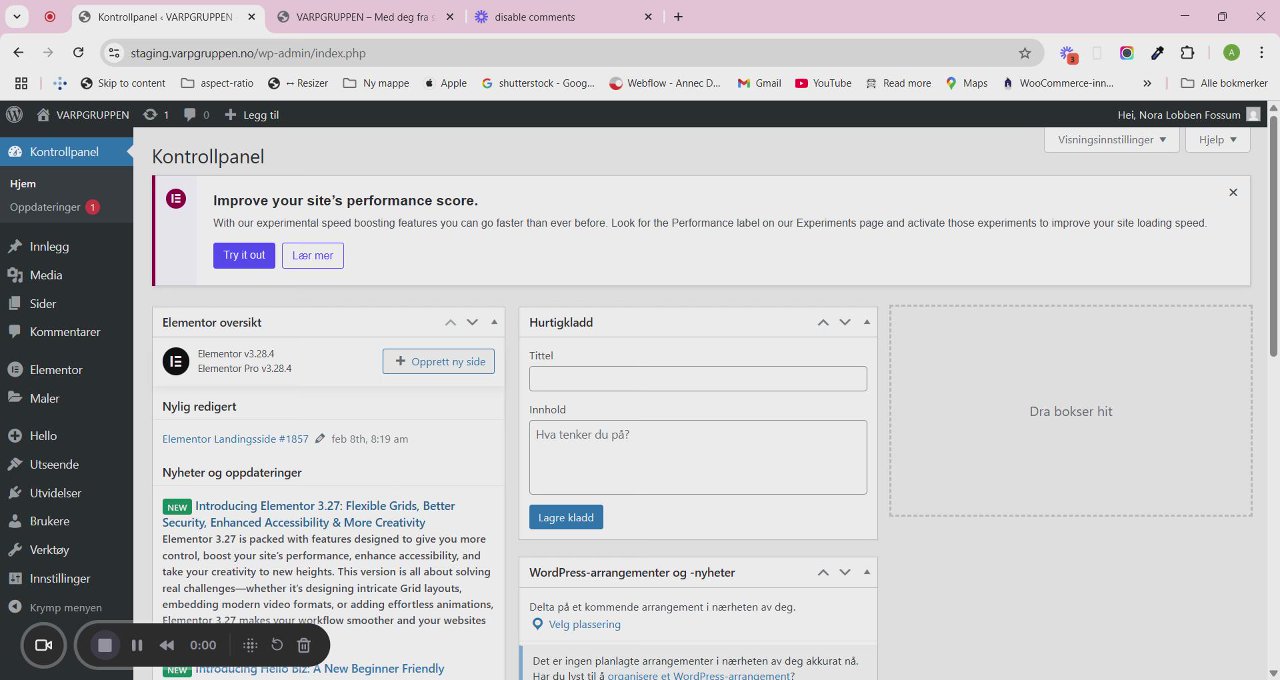Open Nora Lobben Fossum profile avatar

point(1253,115)
